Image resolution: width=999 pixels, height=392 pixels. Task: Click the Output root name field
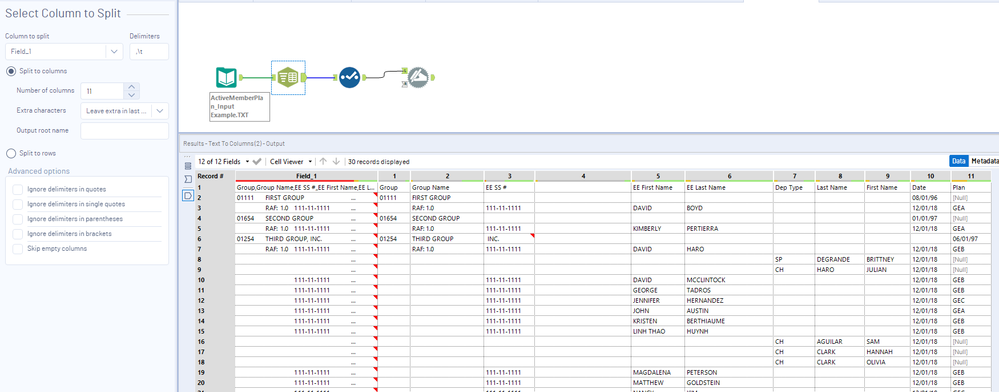pyautogui.click(x=125, y=131)
